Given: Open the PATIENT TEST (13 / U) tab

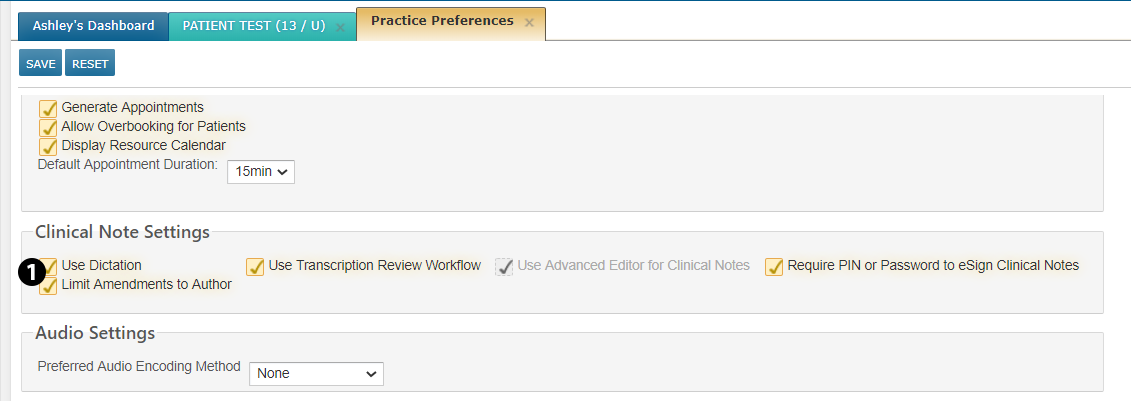Looking at the screenshot, I should 253,26.
